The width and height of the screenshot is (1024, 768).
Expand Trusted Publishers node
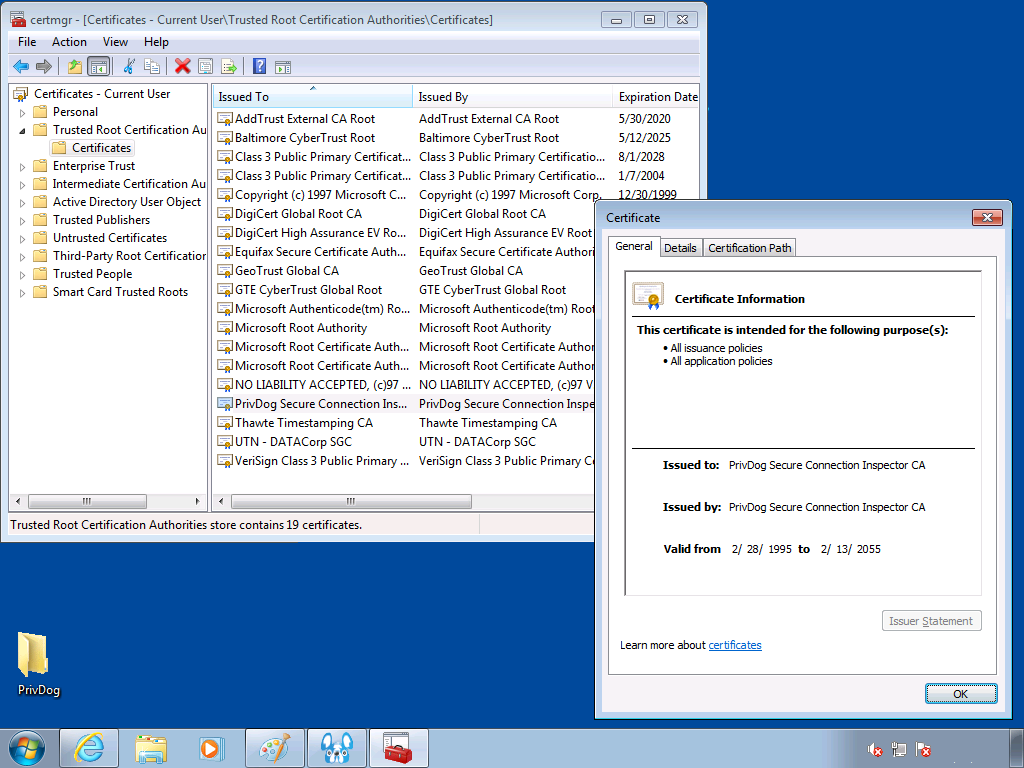point(22,221)
